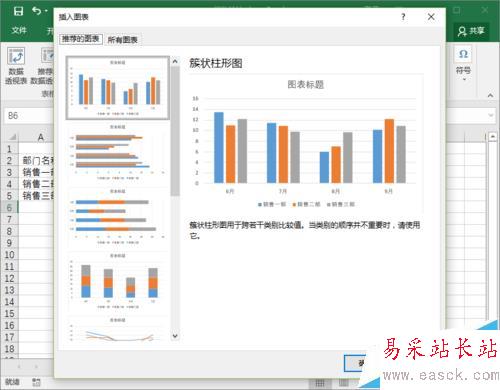Select row header 18

pyautogui.click(x=9, y=349)
